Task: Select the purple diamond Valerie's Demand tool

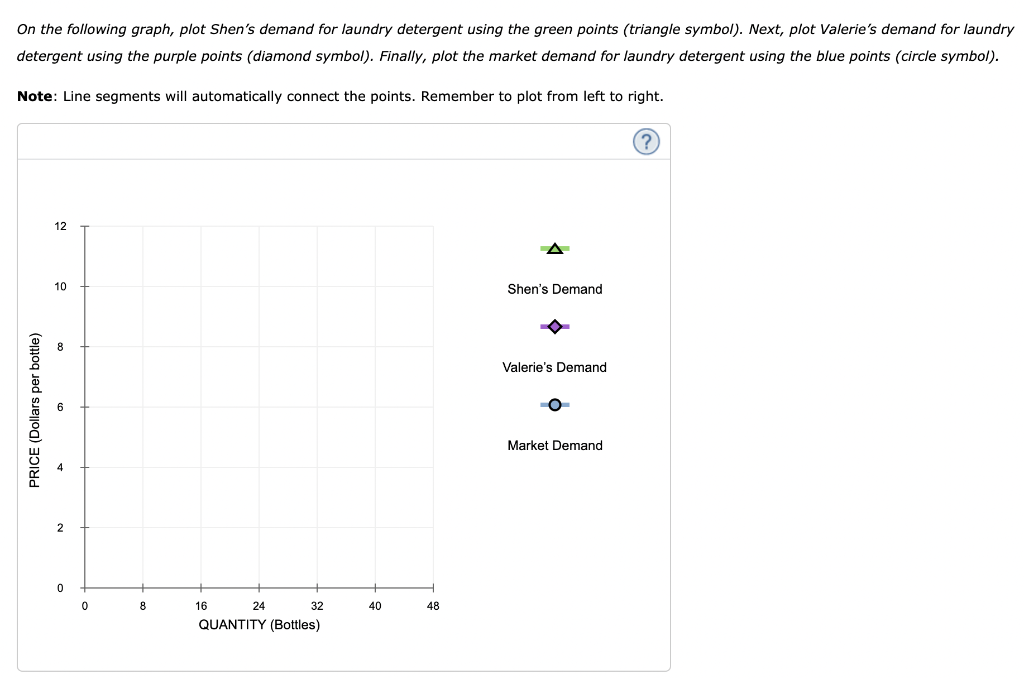Action: [554, 325]
